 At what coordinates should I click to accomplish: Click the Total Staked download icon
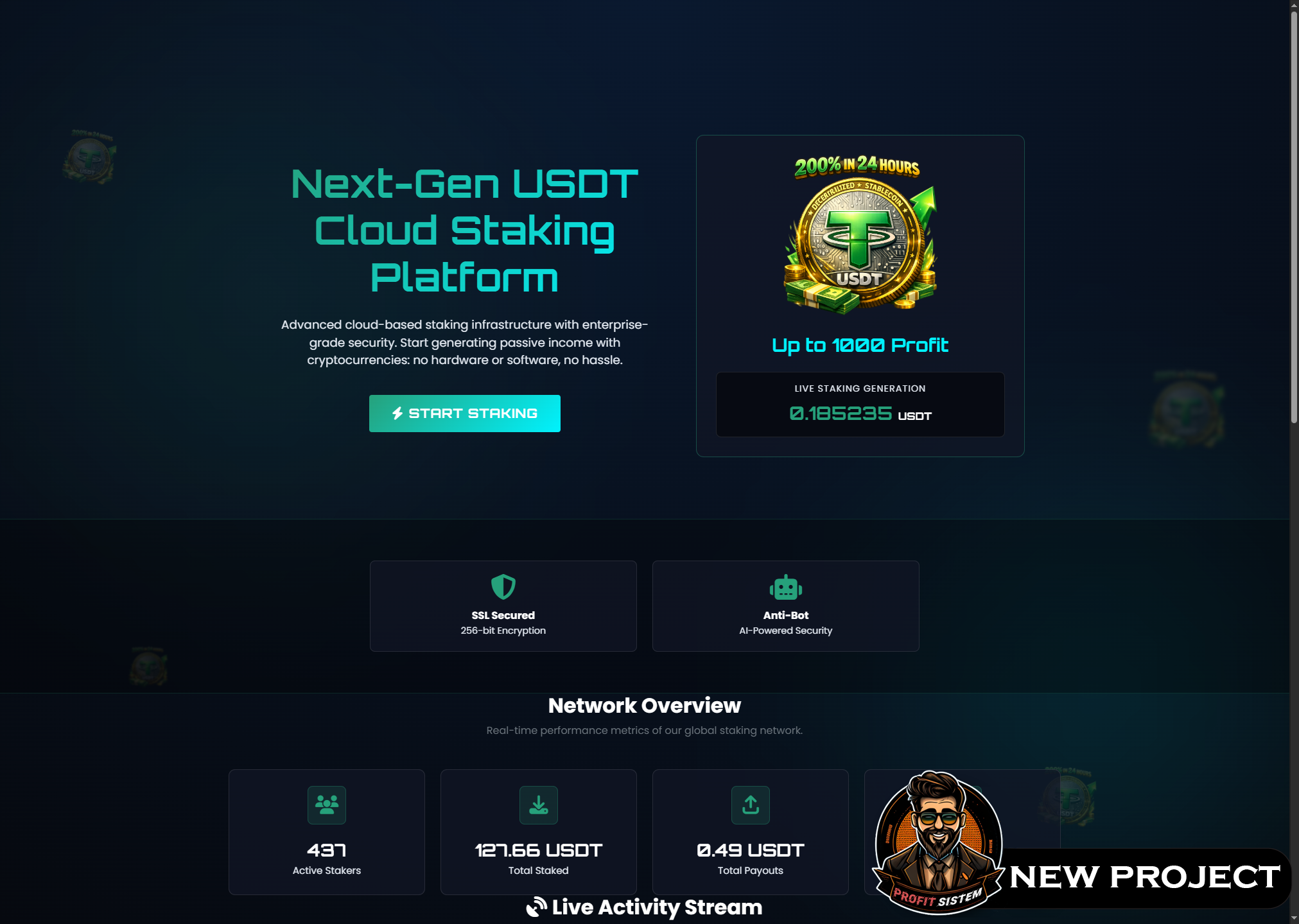pyautogui.click(x=538, y=805)
